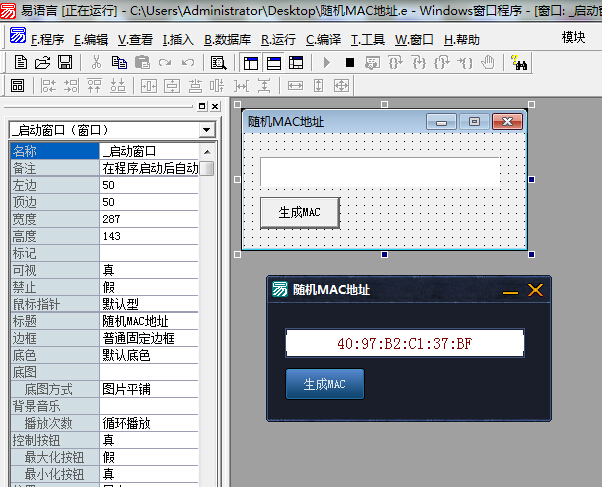Open the B.数据库 menu

click(227, 40)
